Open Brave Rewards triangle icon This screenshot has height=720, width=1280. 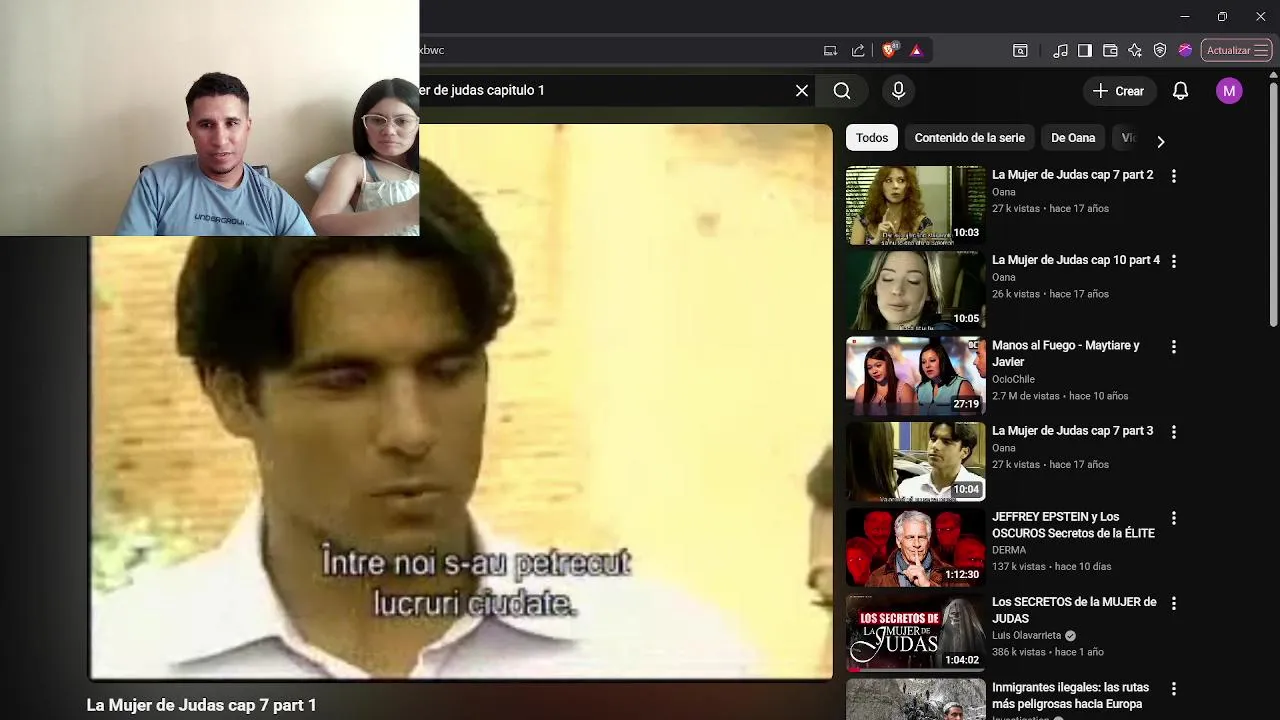click(x=916, y=50)
